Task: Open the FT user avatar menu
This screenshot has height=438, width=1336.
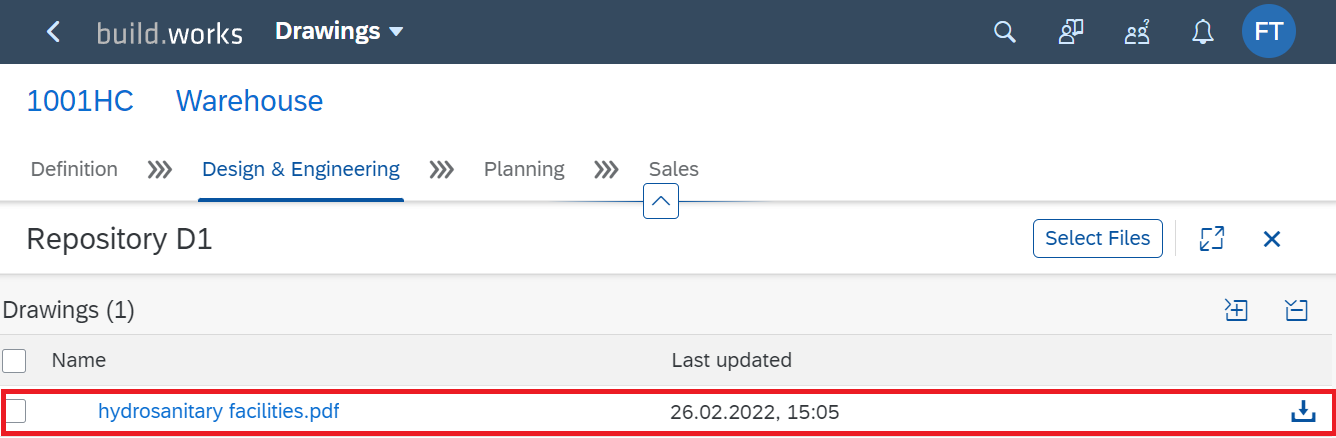Action: pyautogui.click(x=1268, y=32)
